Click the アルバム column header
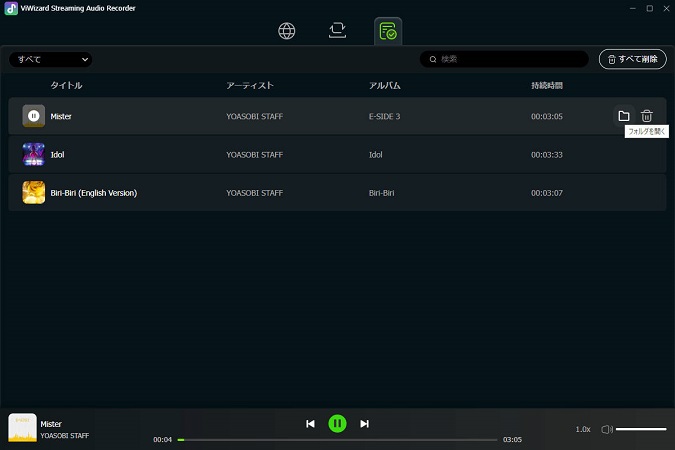This screenshot has height=450, width=675. [384, 85]
